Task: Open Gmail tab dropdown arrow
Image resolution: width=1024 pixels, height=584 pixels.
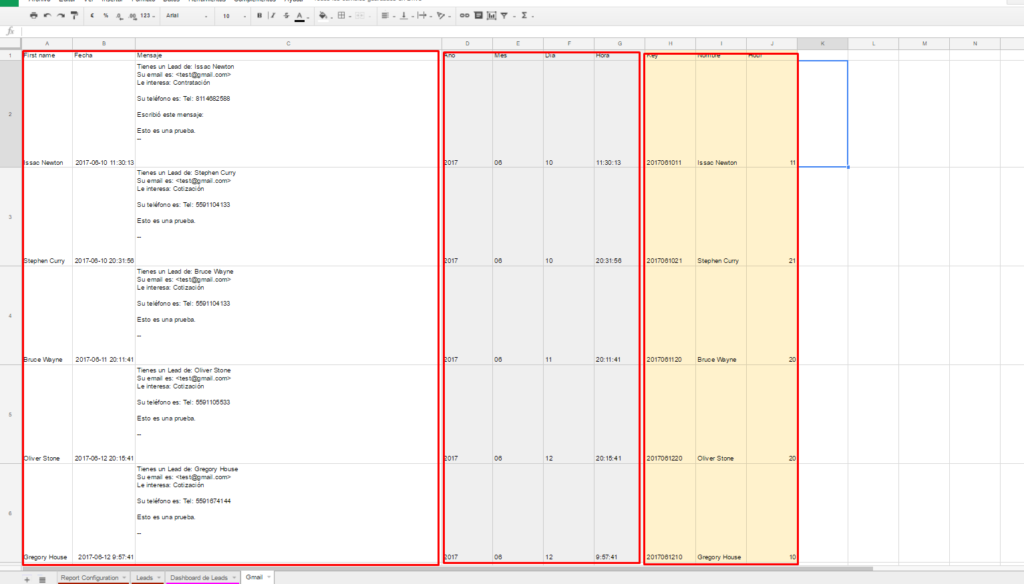Action: pyautogui.click(x=268, y=577)
